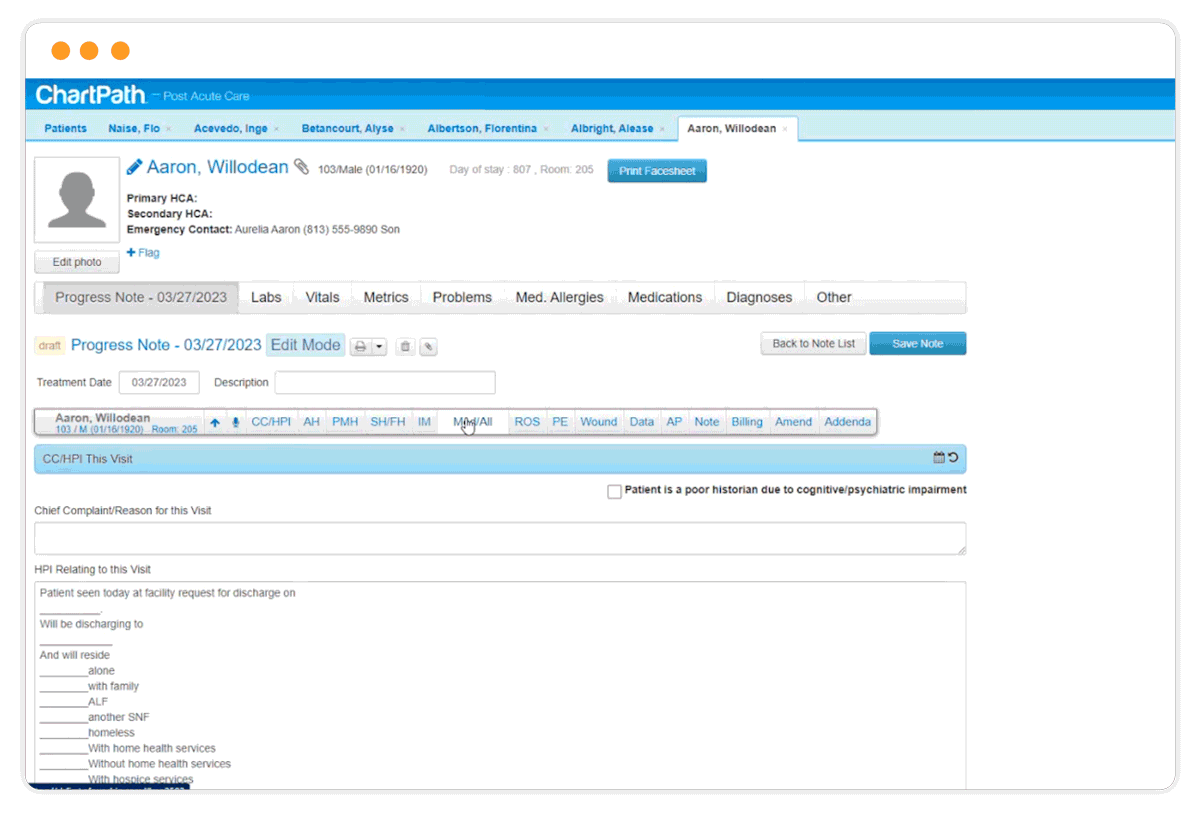Attach a file via the paperclip icon
The height and width of the screenshot is (815, 1200).
pyautogui.click(x=428, y=346)
